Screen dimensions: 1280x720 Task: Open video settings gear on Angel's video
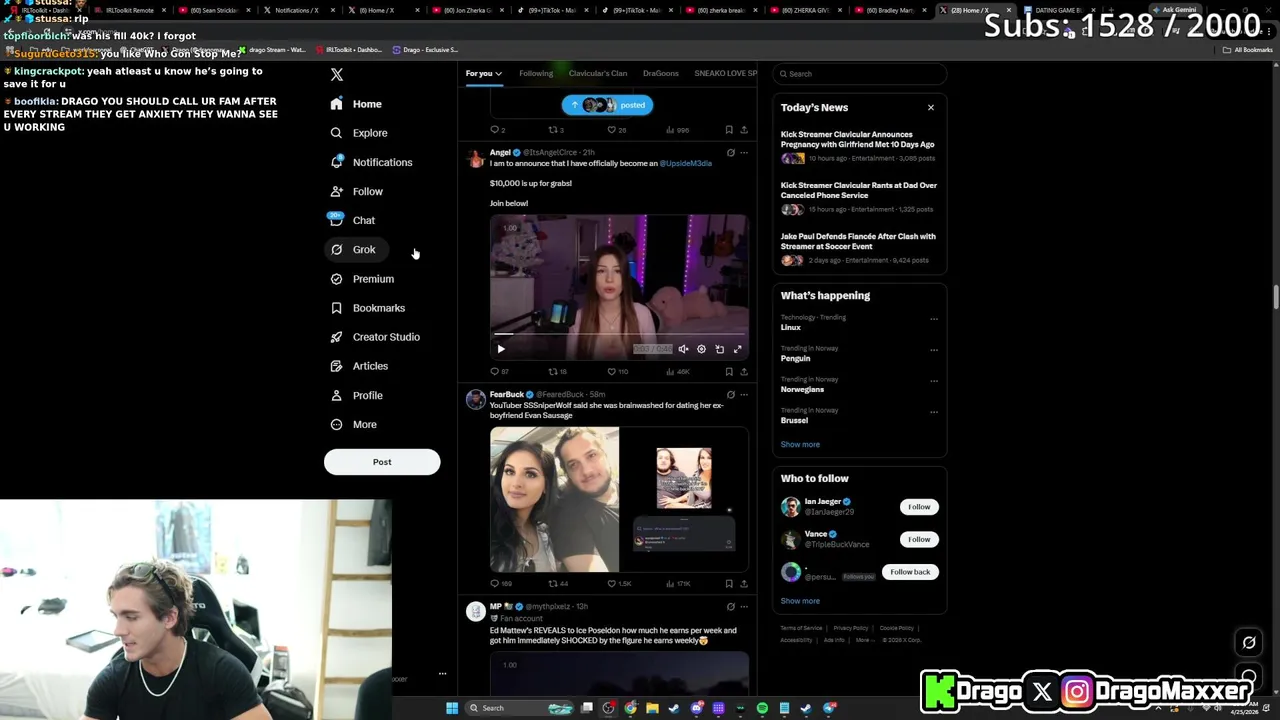coord(701,349)
